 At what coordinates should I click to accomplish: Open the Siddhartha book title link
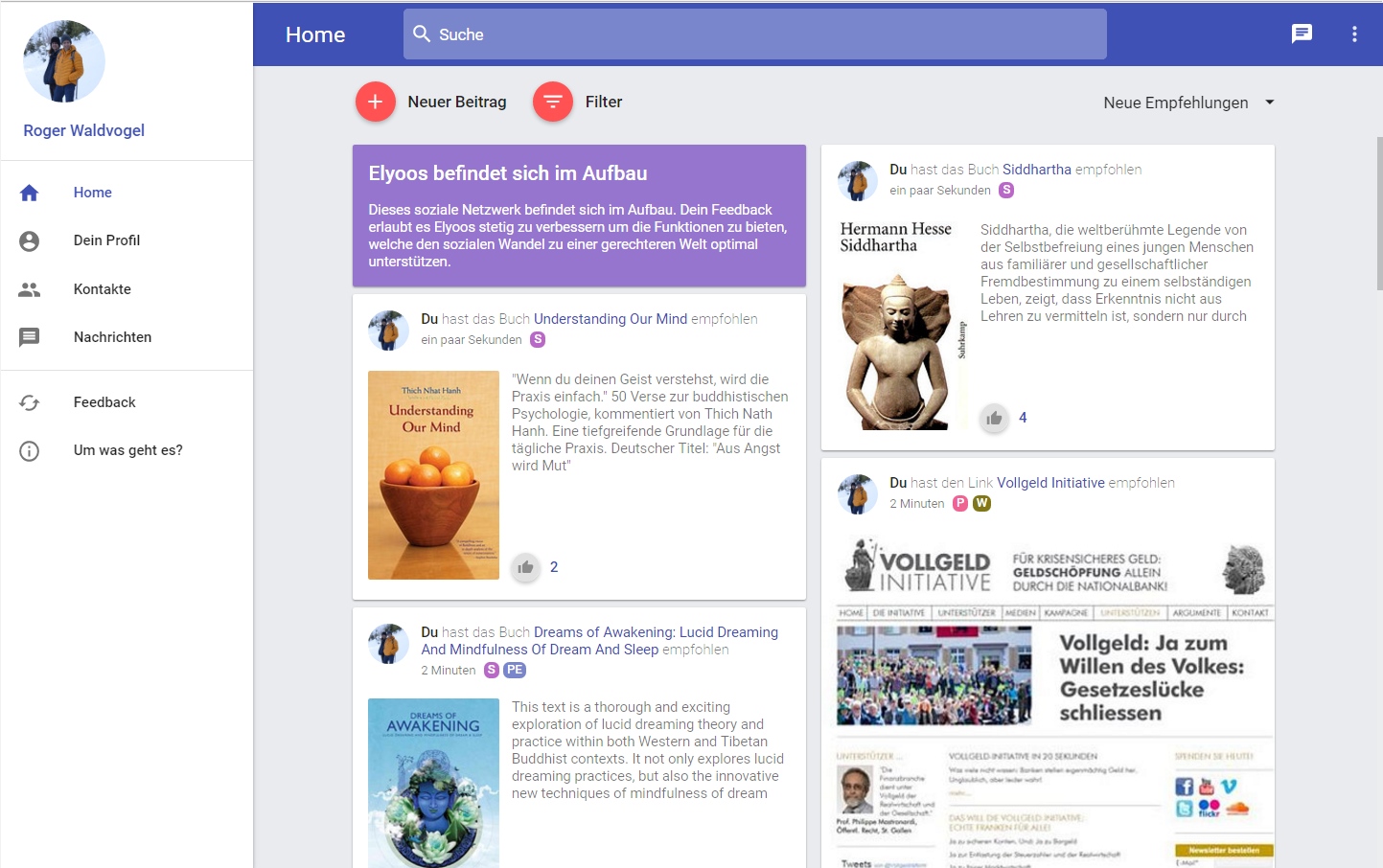pyautogui.click(x=1036, y=170)
